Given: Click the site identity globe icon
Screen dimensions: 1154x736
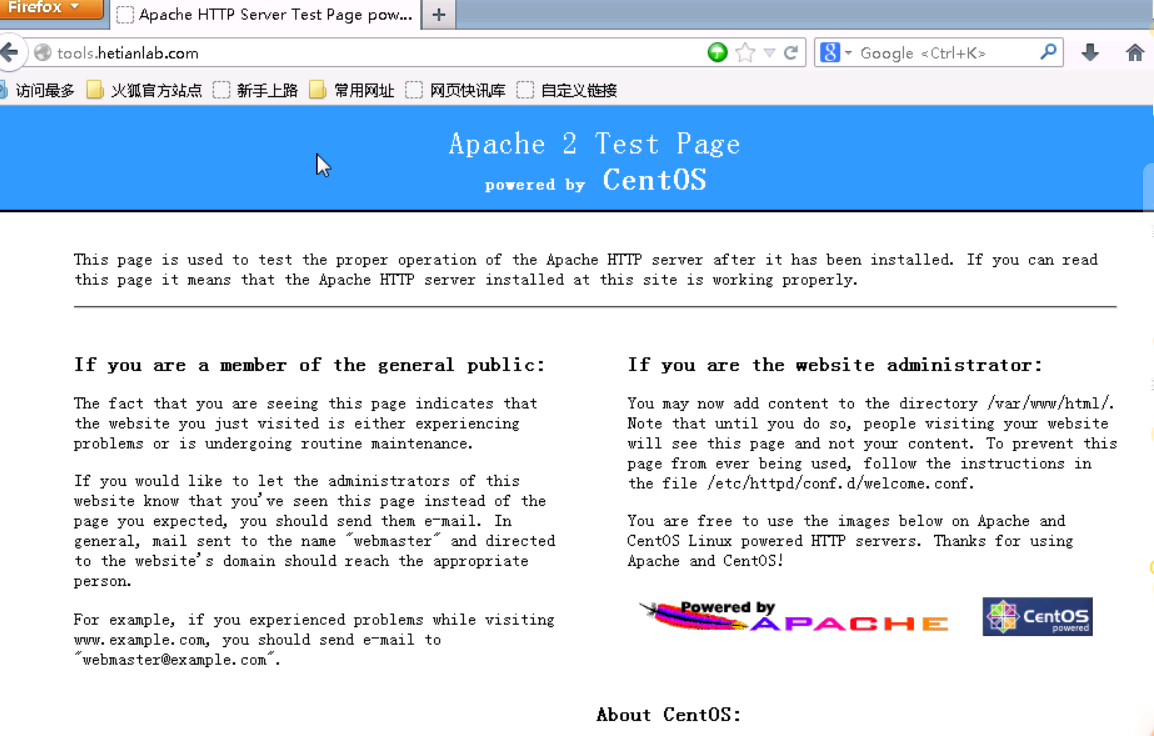Looking at the screenshot, I should tap(43, 53).
